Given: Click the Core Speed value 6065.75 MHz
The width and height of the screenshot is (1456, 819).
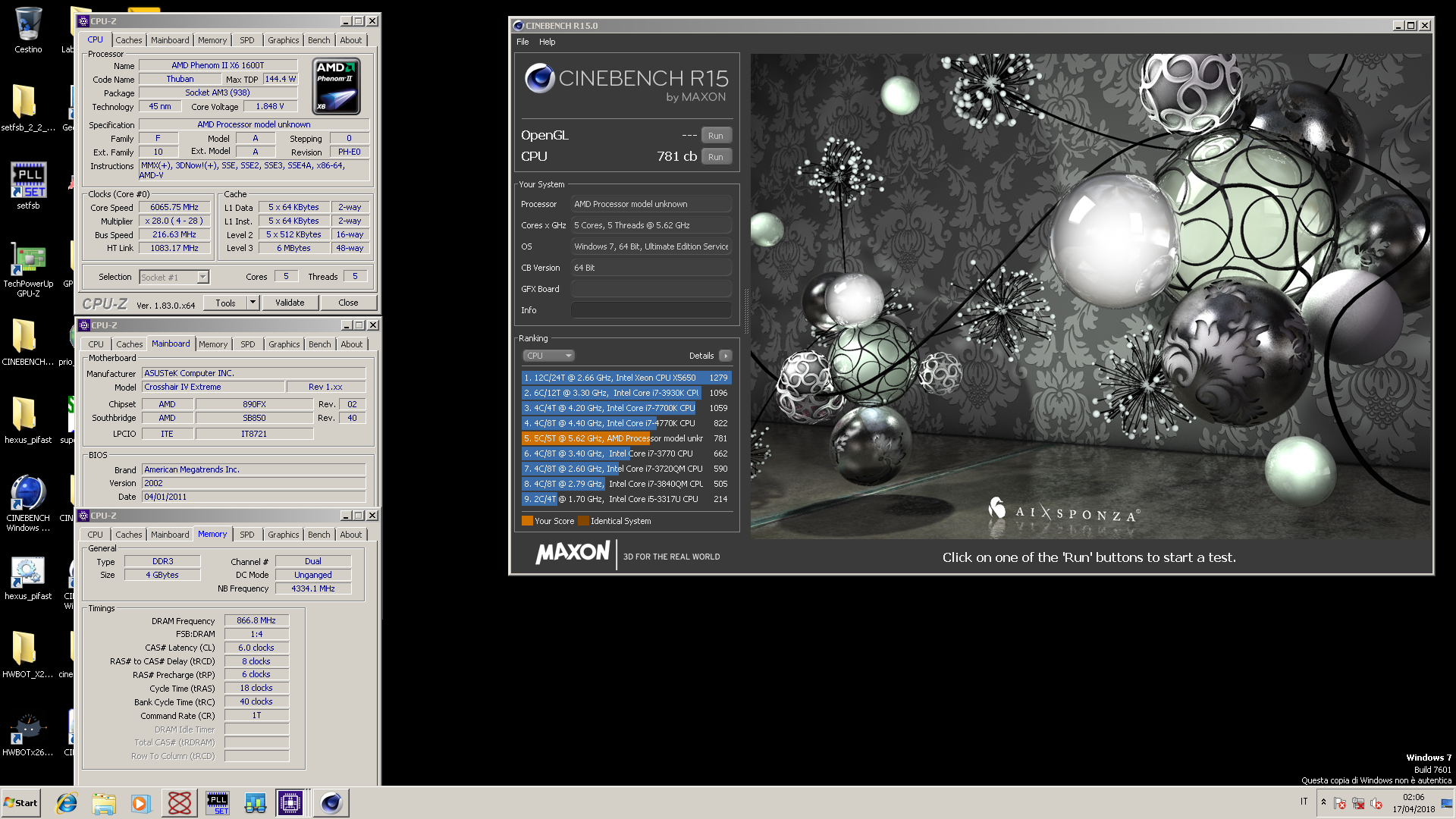Looking at the screenshot, I should point(174,207).
